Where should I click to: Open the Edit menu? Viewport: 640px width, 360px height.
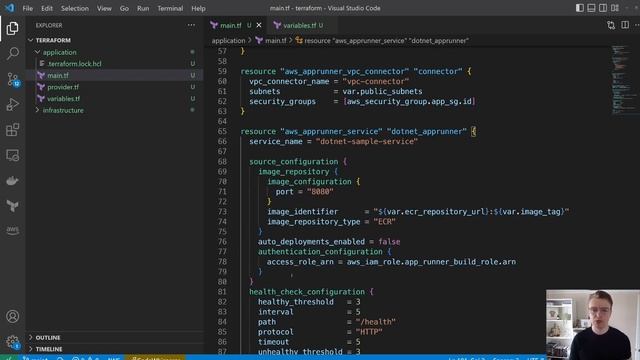click(47, 8)
